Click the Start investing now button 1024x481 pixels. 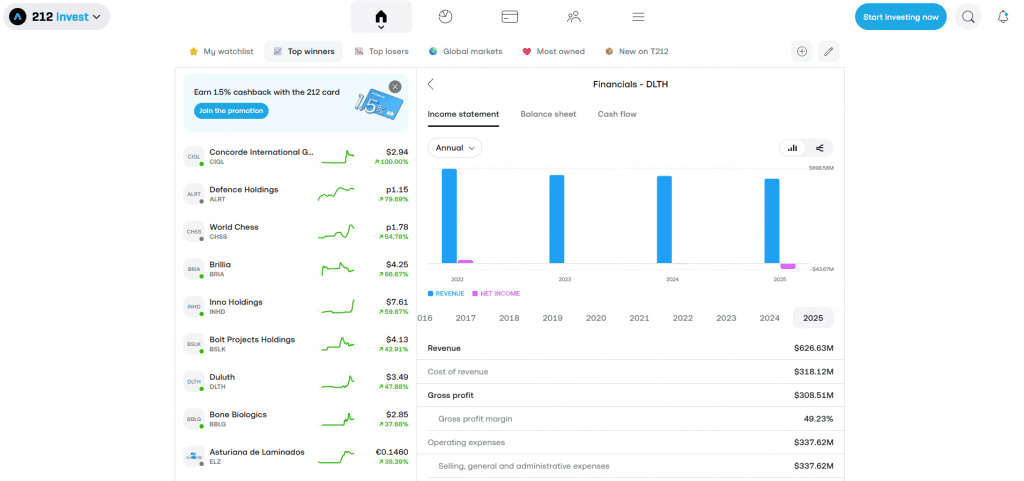point(900,17)
